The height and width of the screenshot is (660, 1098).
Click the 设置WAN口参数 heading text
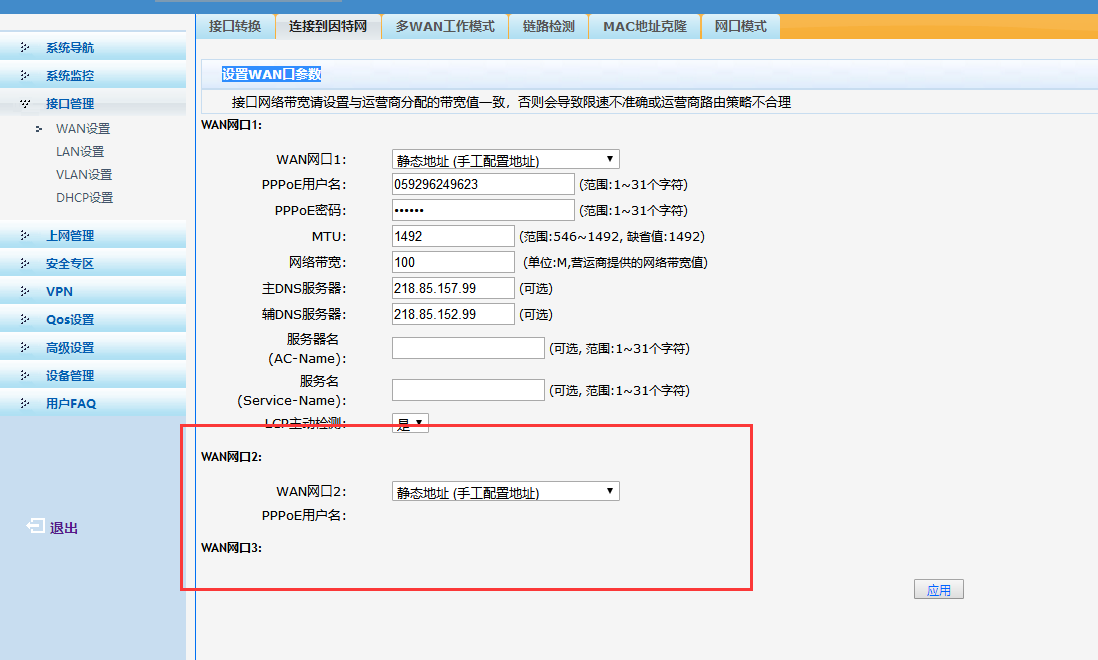tap(272, 74)
